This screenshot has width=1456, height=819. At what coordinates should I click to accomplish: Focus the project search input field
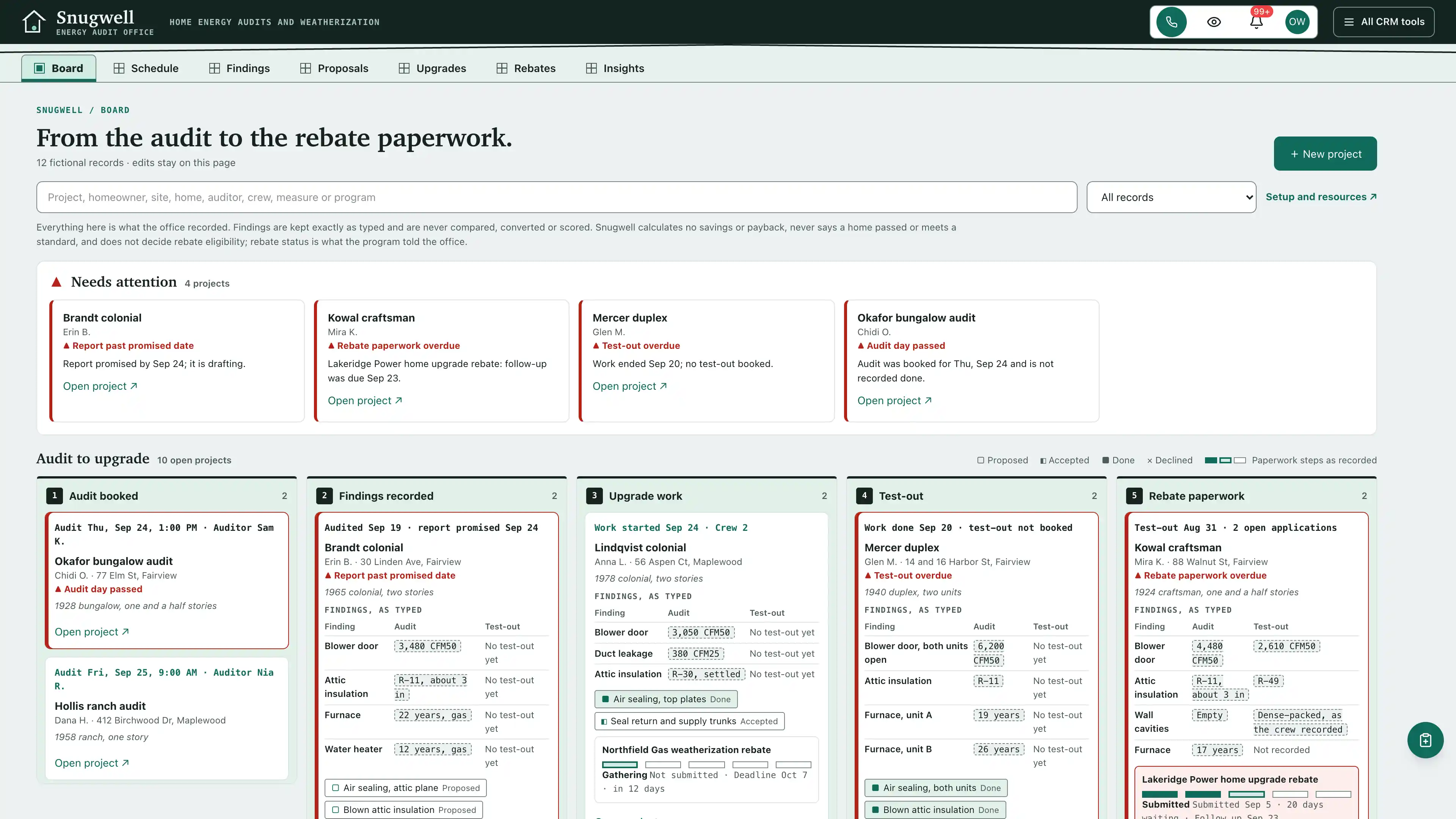[557, 197]
